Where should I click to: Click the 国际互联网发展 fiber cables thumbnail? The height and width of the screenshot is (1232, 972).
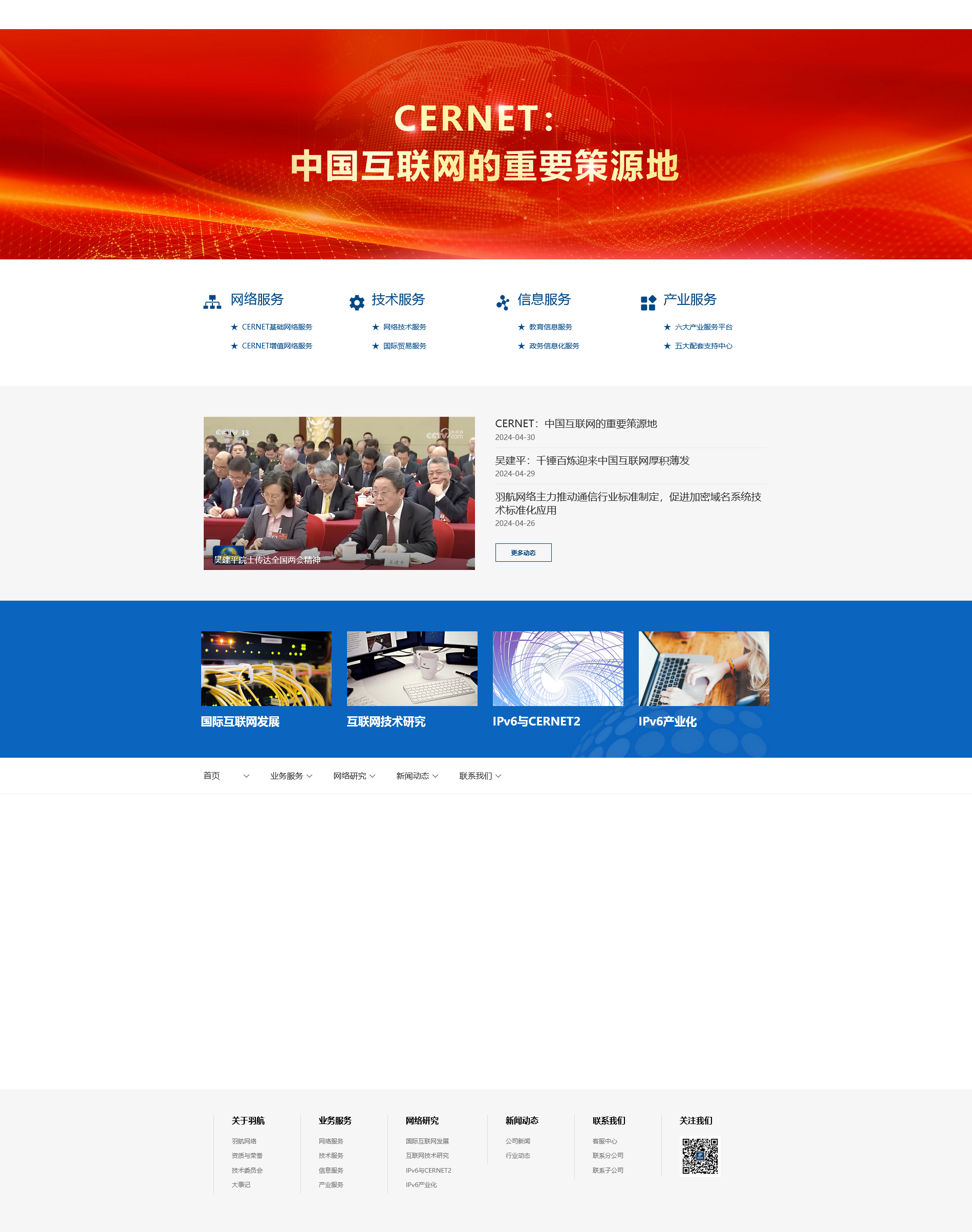coord(266,668)
